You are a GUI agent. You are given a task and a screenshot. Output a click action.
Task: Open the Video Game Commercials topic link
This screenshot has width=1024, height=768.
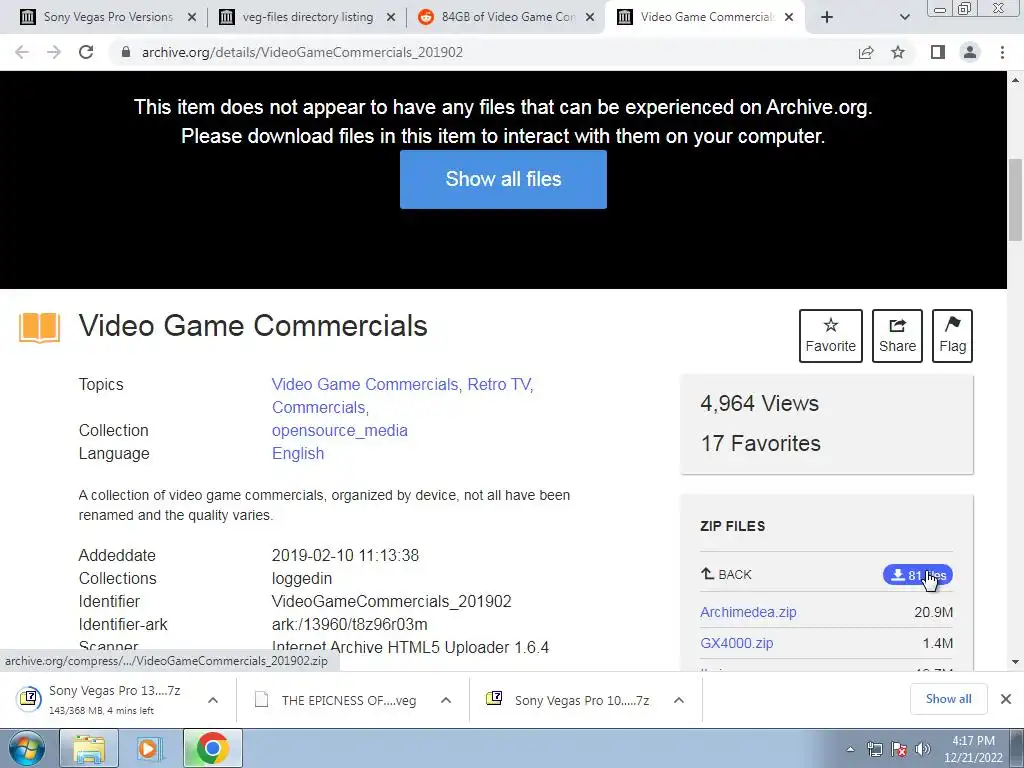click(364, 384)
